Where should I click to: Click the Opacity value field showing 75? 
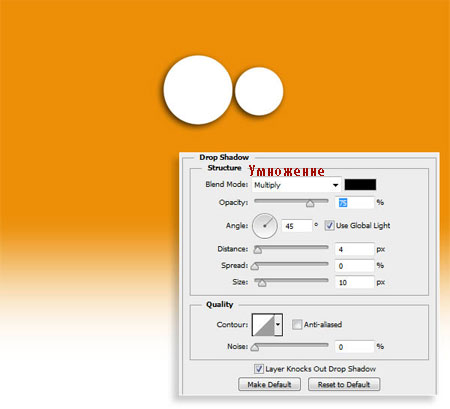pos(354,203)
